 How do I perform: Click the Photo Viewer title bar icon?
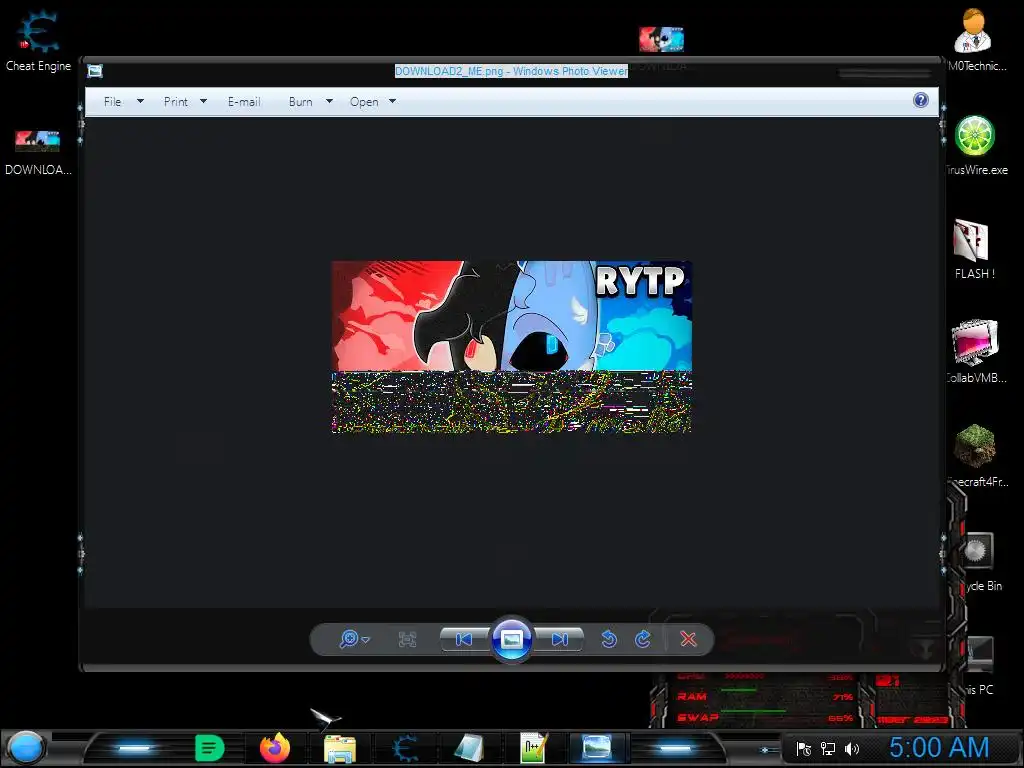coord(95,71)
